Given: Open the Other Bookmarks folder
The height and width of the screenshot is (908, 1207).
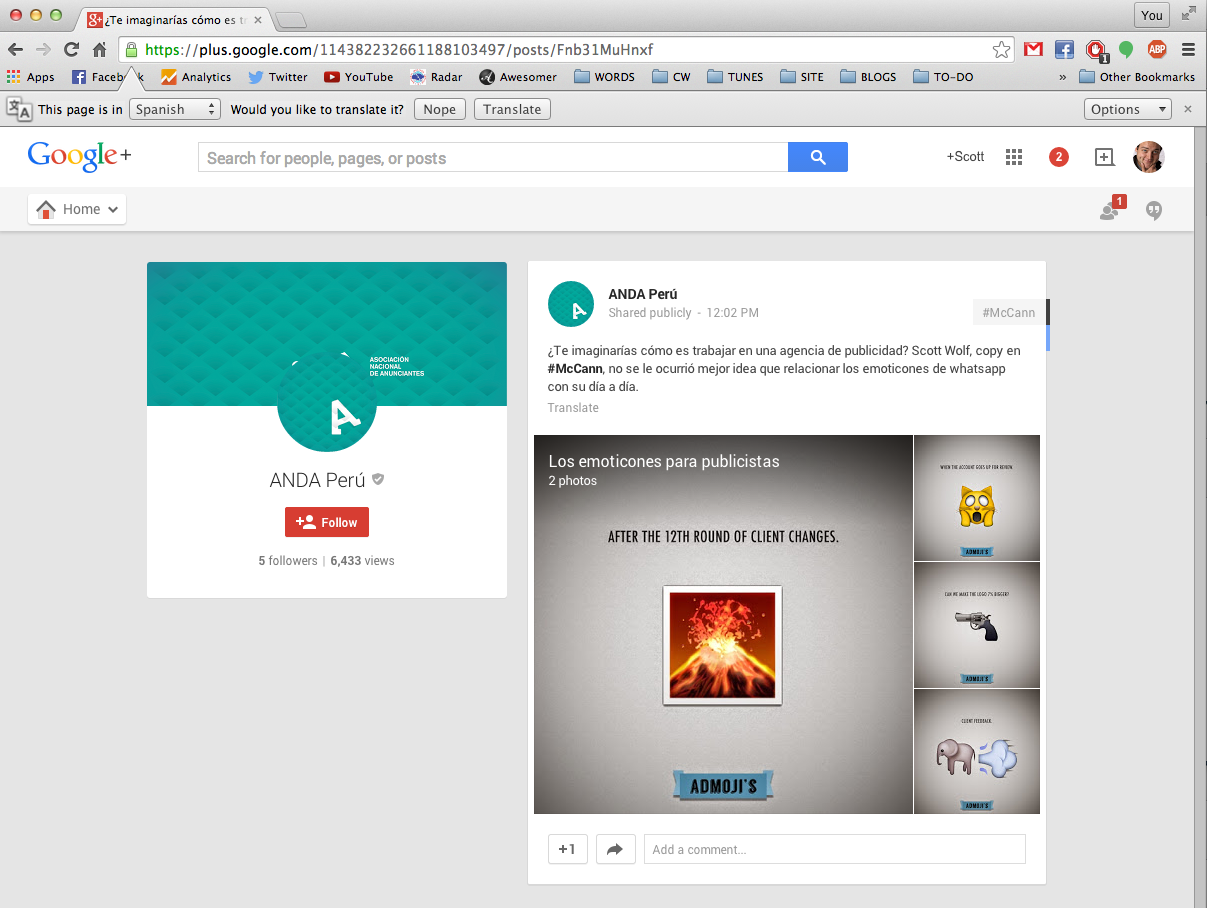Looking at the screenshot, I should pyautogui.click(x=1138, y=77).
